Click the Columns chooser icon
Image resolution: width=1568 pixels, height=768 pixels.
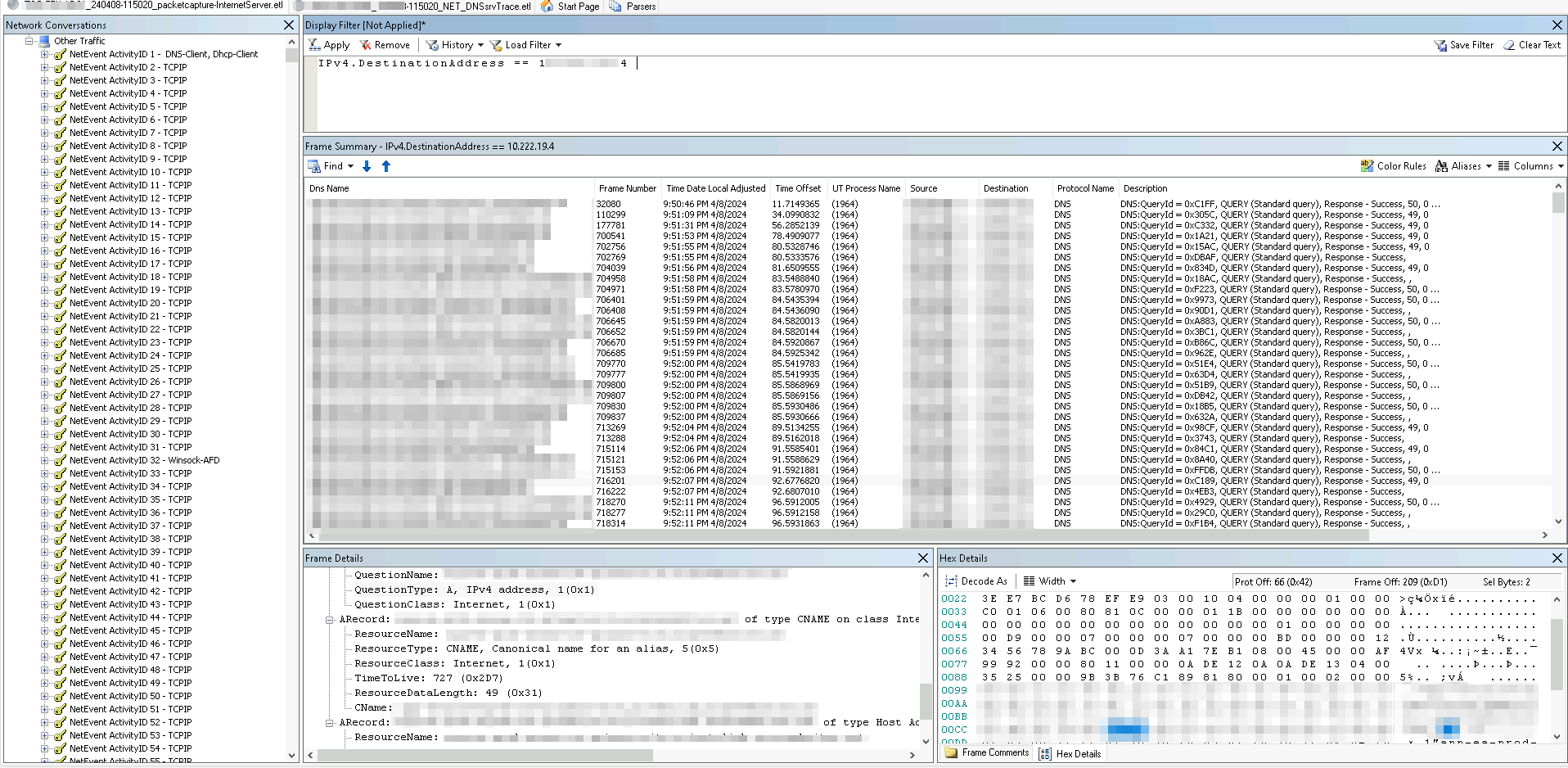click(1504, 166)
